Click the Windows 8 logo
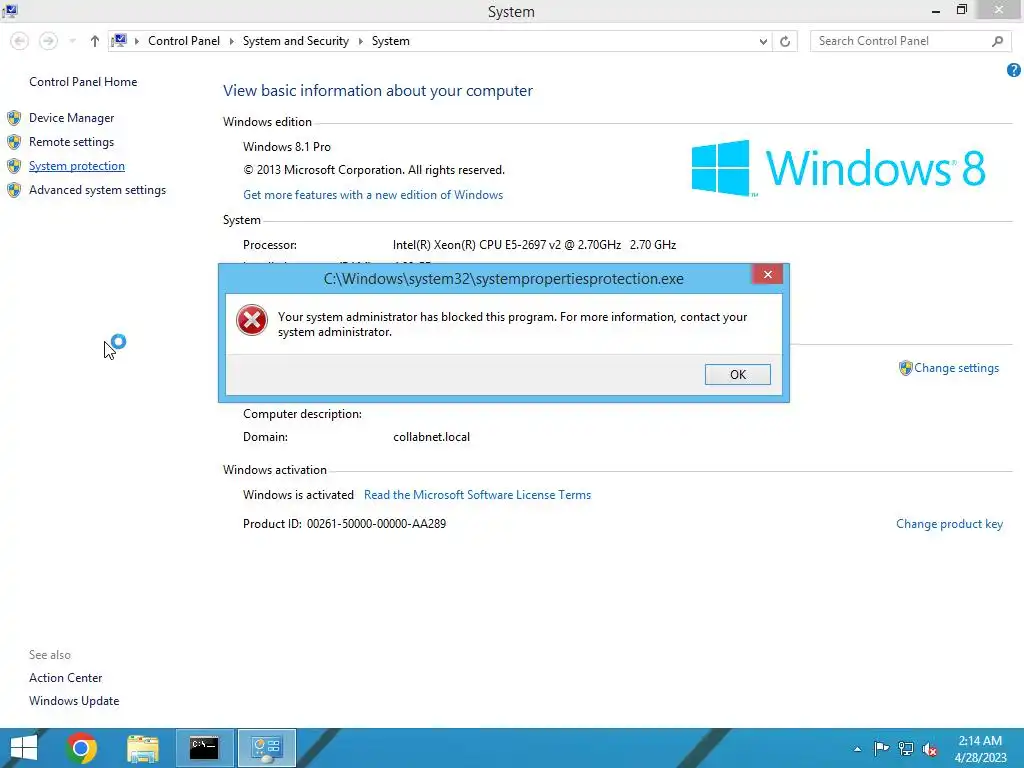 click(x=839, y=168)
